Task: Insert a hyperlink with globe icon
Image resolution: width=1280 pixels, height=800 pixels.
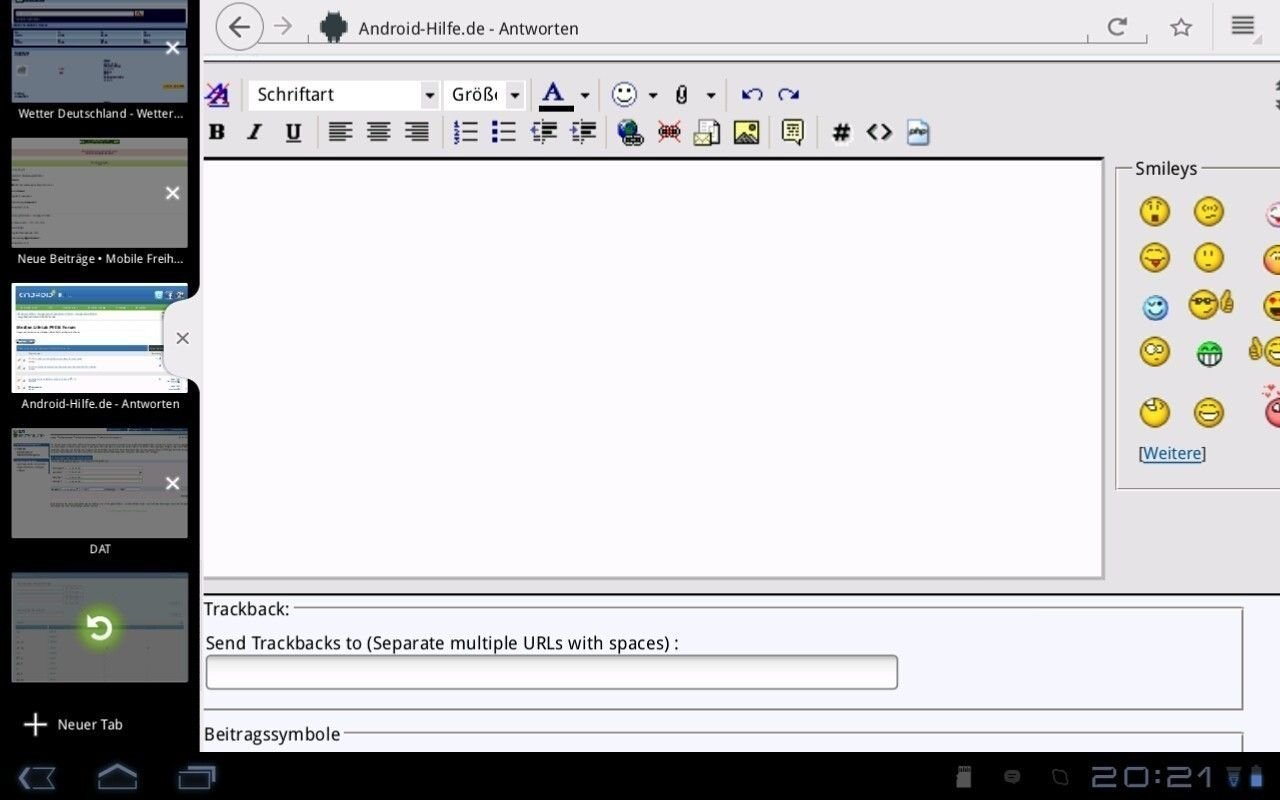Action: tap(630, 132)
